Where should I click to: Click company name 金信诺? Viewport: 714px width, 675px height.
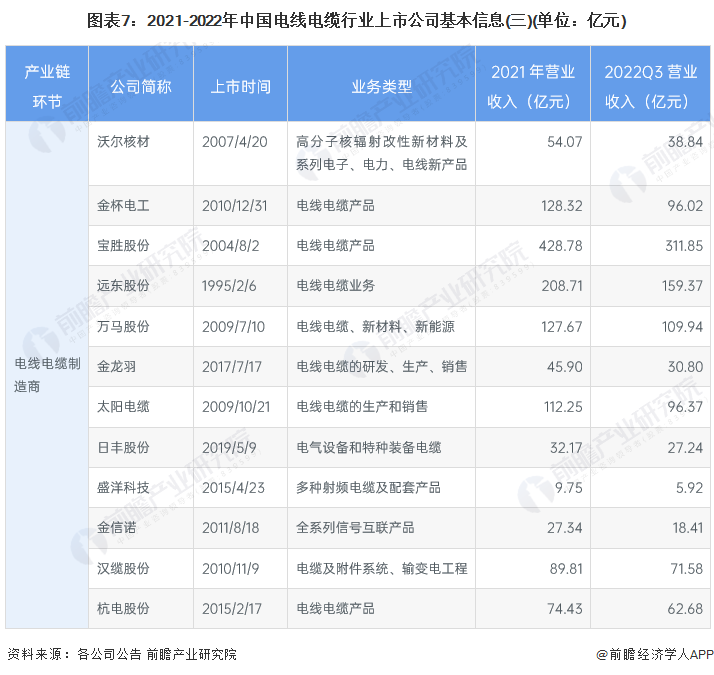(117, 527)
